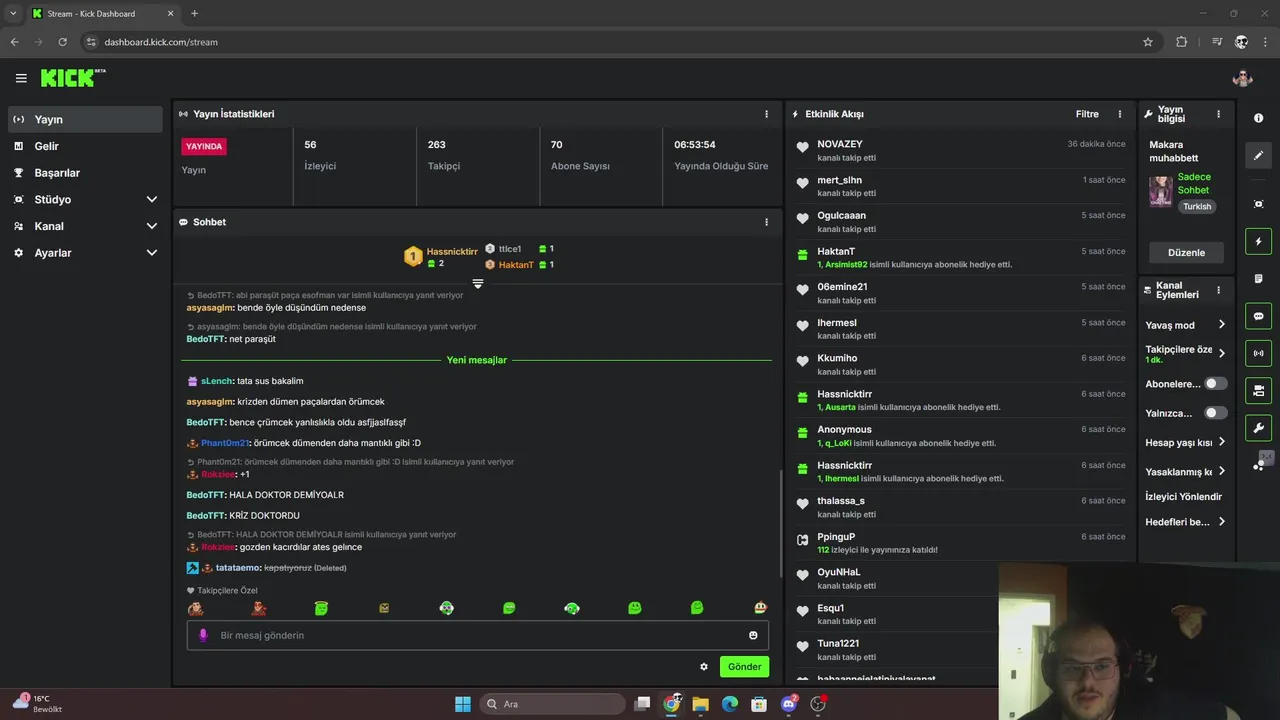
Task: Expand the Kanal sidebar chevron
Action: pyautogui.click(x=152, y=227)
